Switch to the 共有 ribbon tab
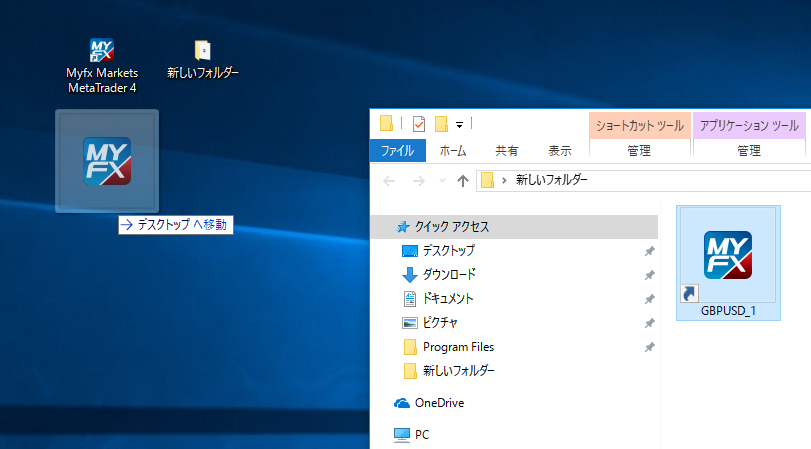This screenshot has height=449, width=811. (x=507, y=151)
